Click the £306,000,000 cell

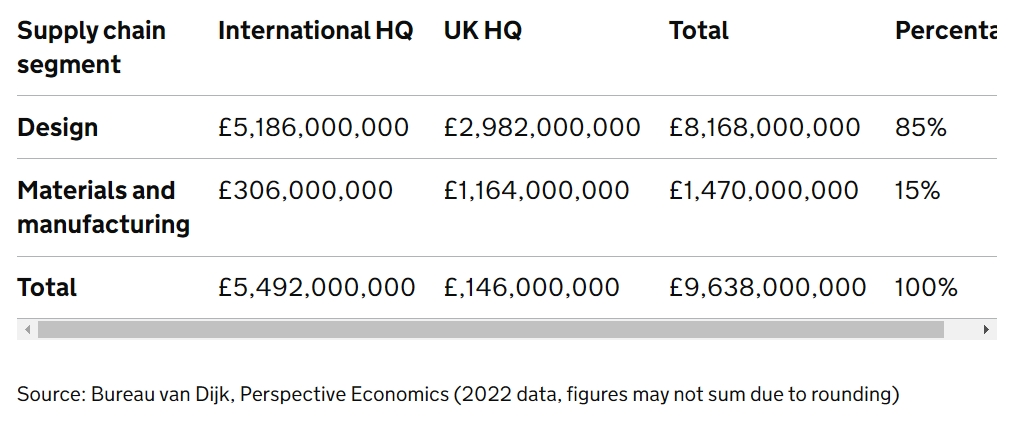coord(305,190)
